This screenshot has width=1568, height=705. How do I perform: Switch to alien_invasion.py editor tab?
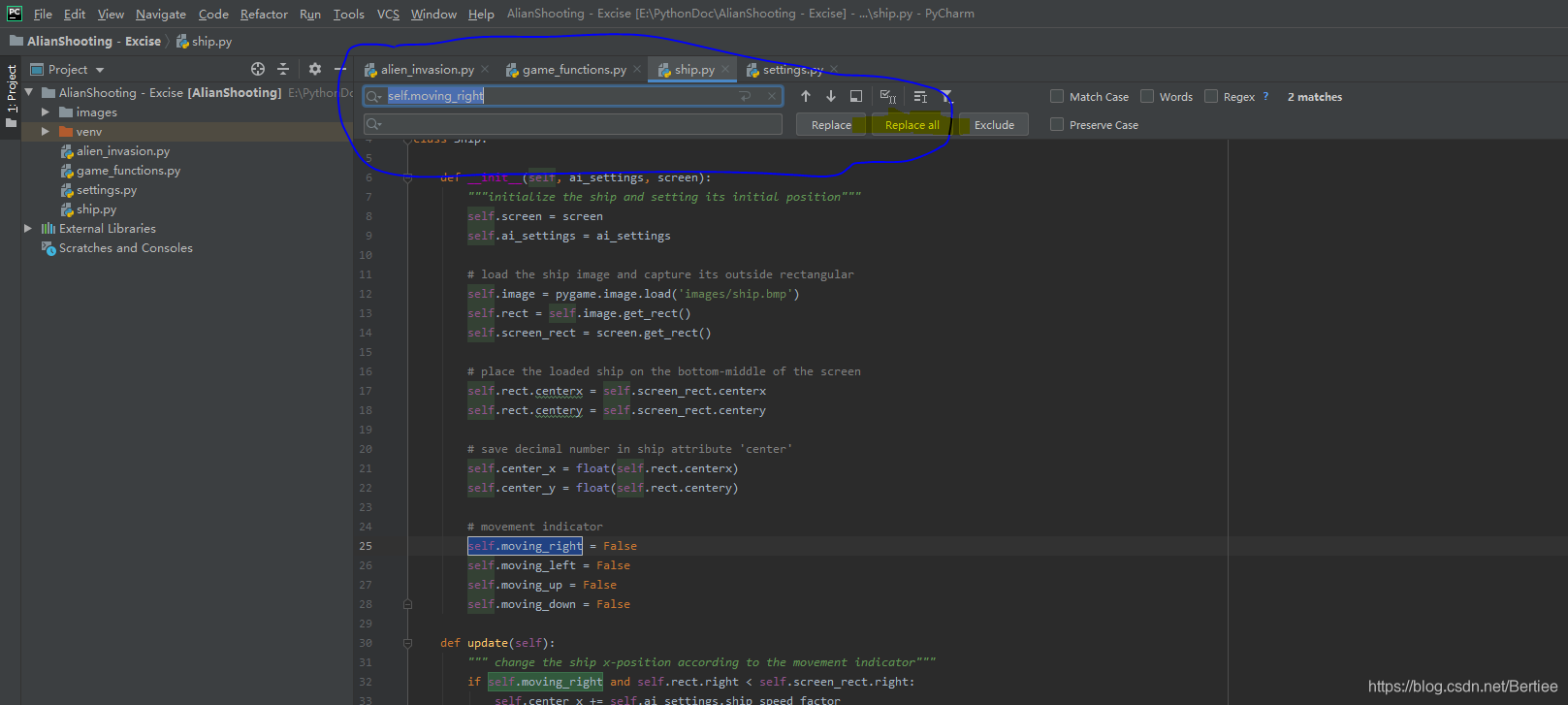427,69
